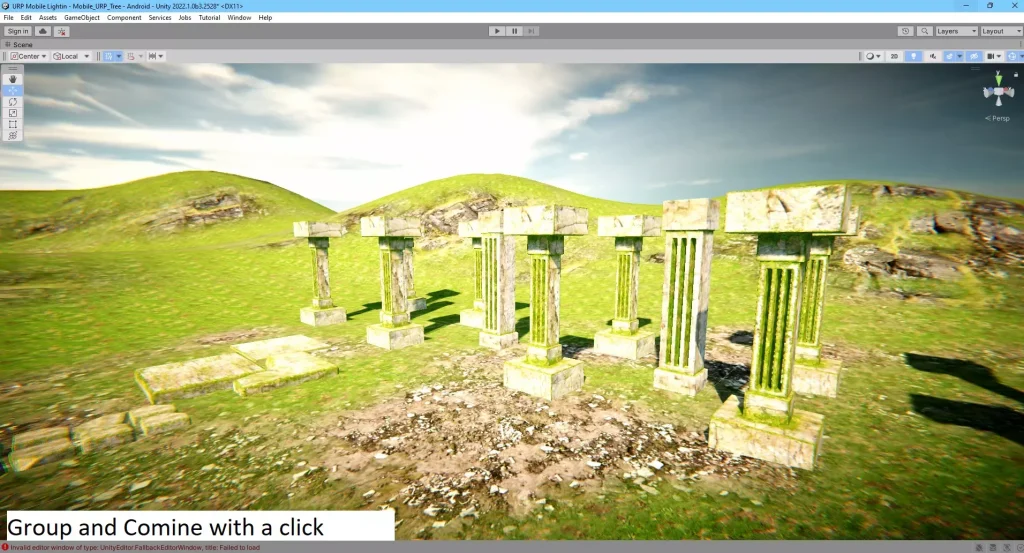The image size is (1024, 553).
Task: Open the Window menu
Action: [x=239, y=18]
